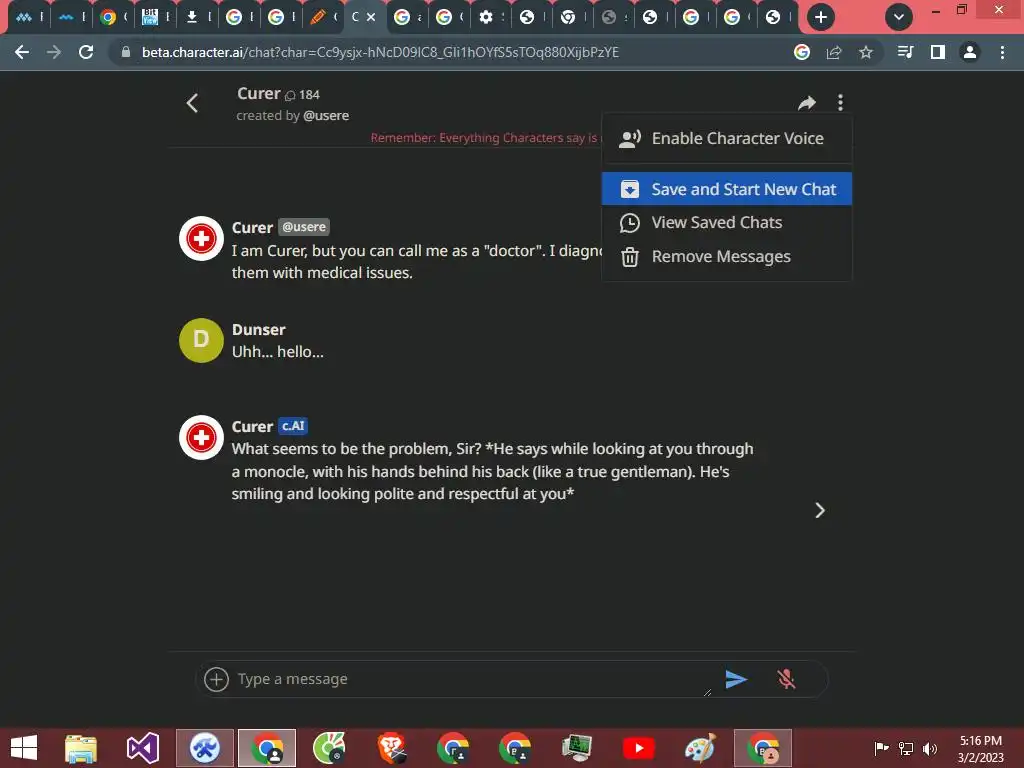Click the share arrow icon in chat header

click(807, 103)
